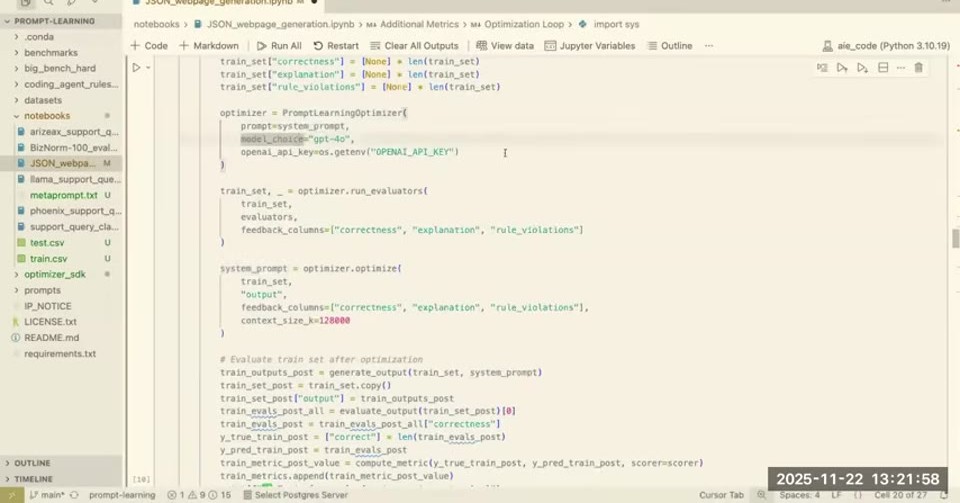The width and height of the screenshot is (960, 503).
Task: Open the notebook Outline view
Action: click(670, 46)
